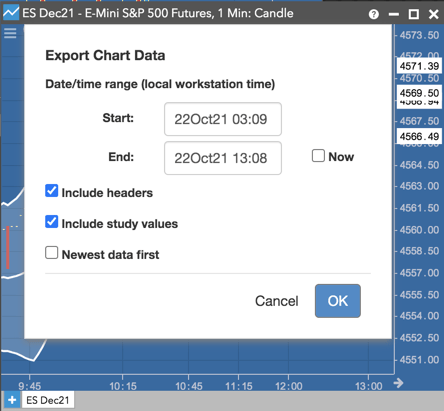
Task: Uncheck Include headers checkbox
Action: (x=52, y=191)
